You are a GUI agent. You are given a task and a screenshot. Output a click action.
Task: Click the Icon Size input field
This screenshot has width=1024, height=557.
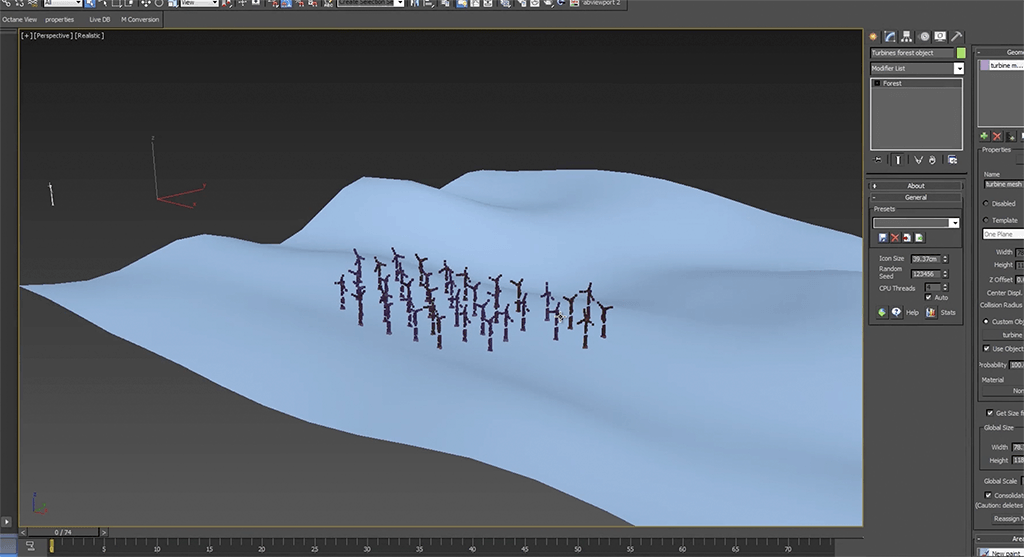tap(923, 259)
